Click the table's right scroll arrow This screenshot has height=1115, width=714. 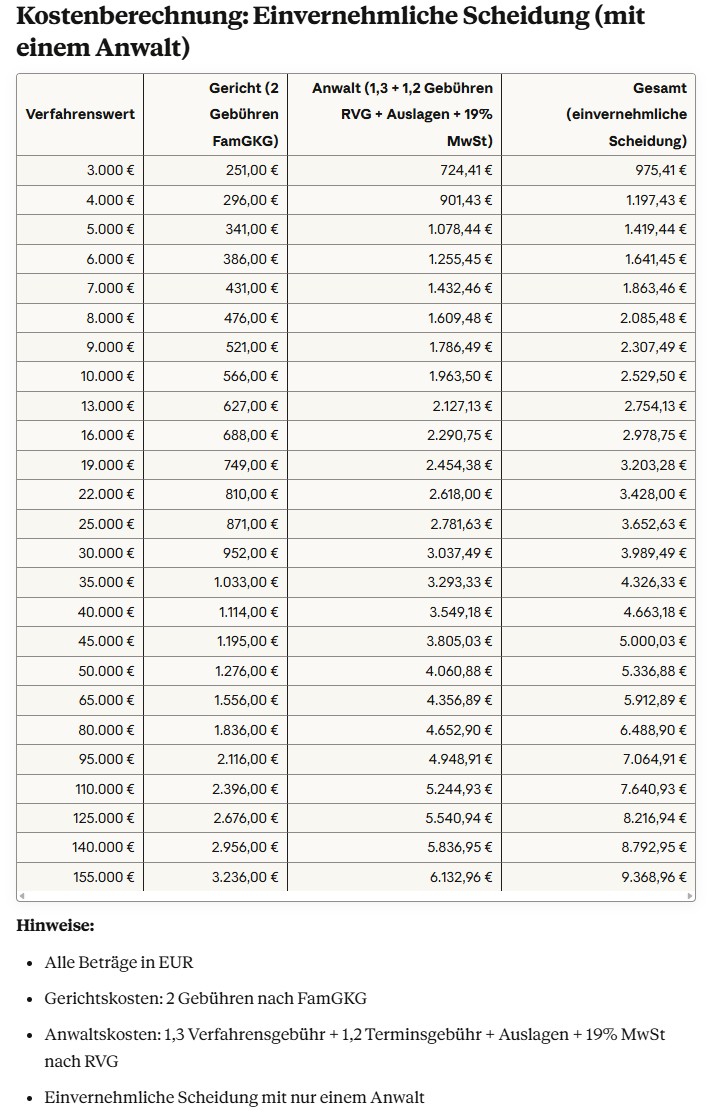pyautogui.click(x=690, y=896)
